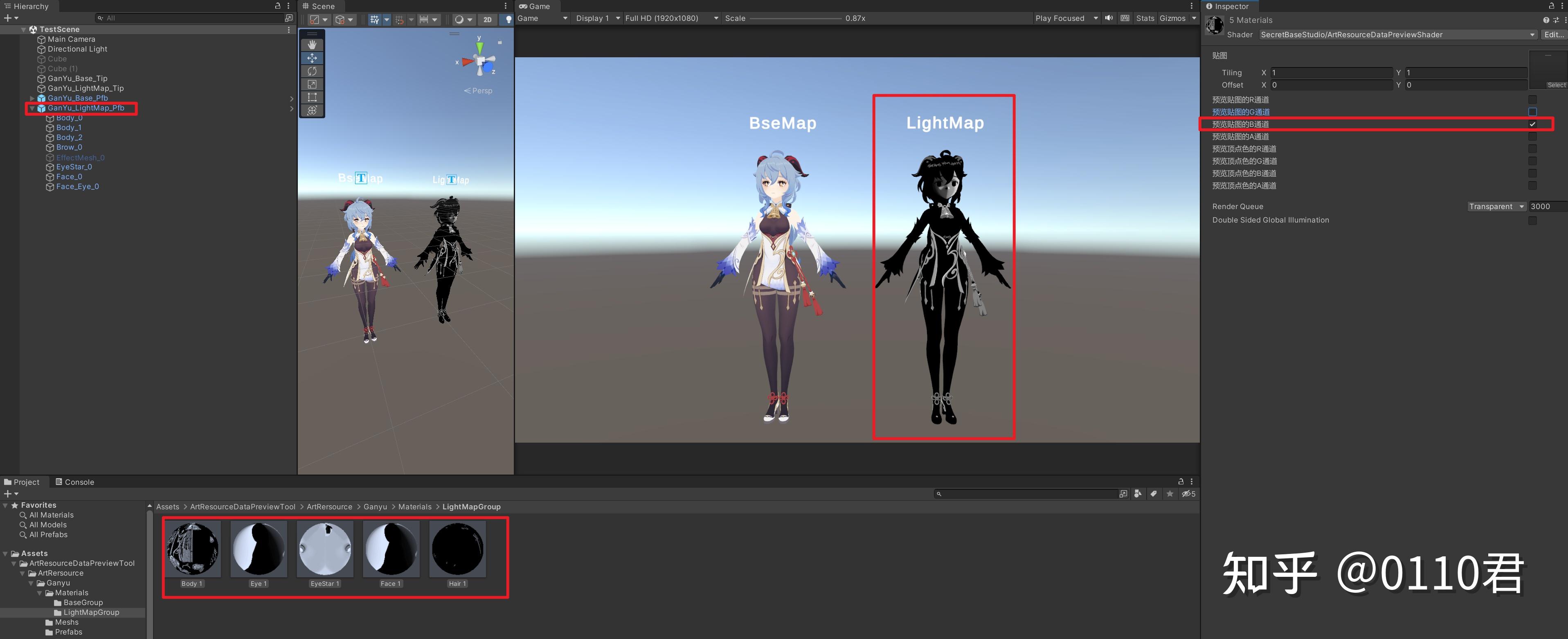Click the shader Edit button

point(1553,35)
